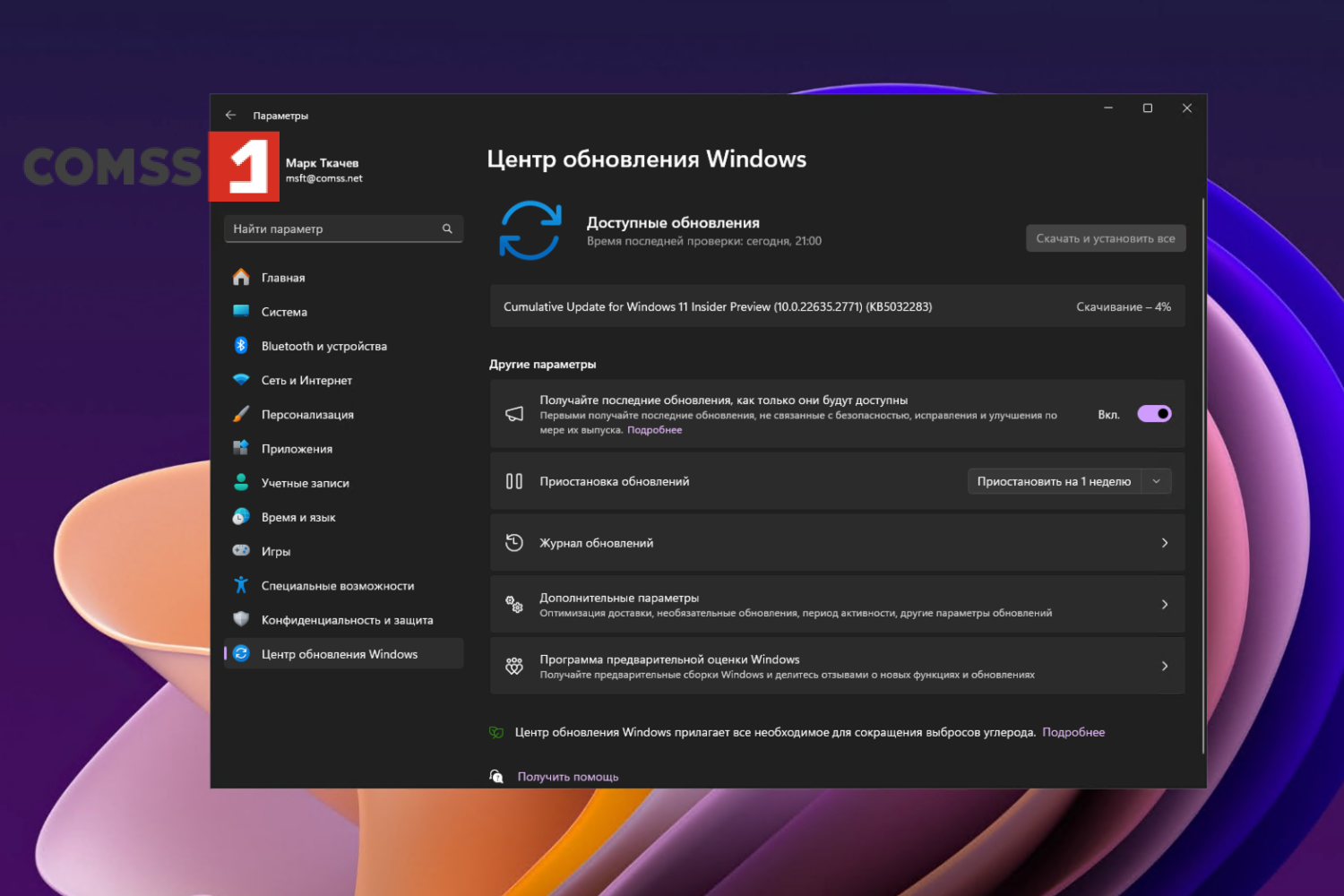The image size is (1344, 896).
Task: Click the Wi-Fi icon for Сеть и Интернет
Action: 241,380
